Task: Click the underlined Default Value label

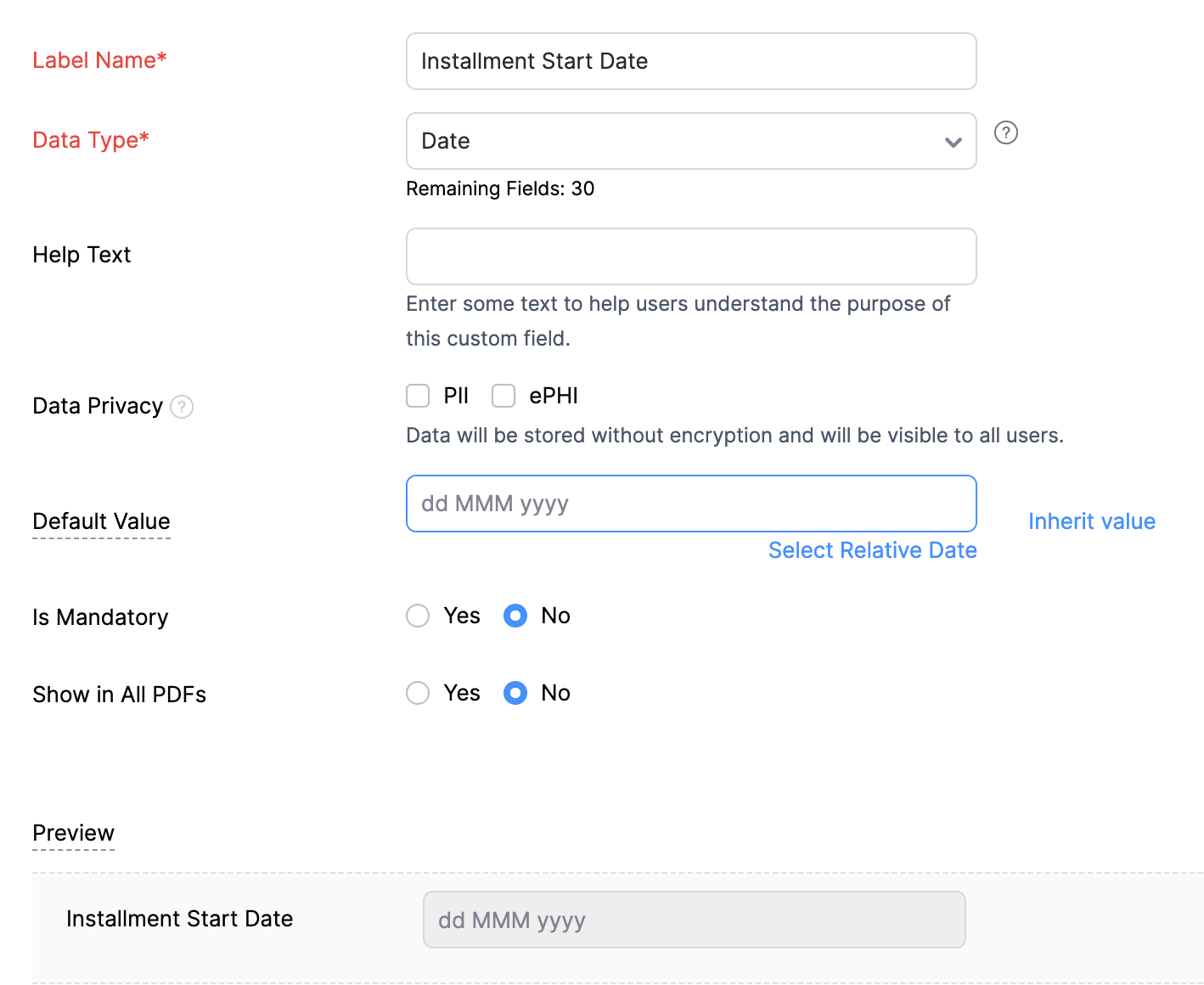Action: point(102,521)
